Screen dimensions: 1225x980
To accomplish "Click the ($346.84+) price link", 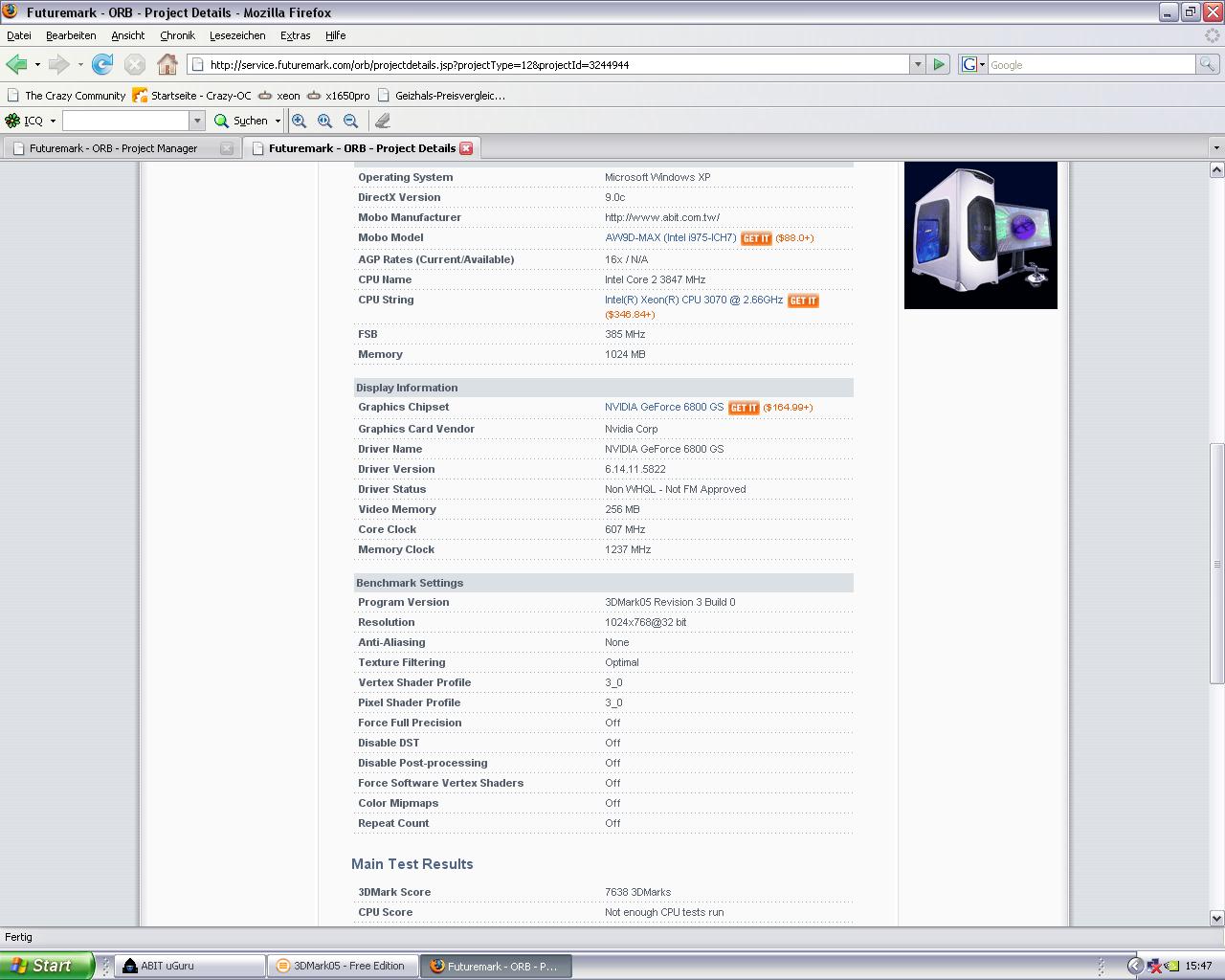I will click(x=630, y=315).
